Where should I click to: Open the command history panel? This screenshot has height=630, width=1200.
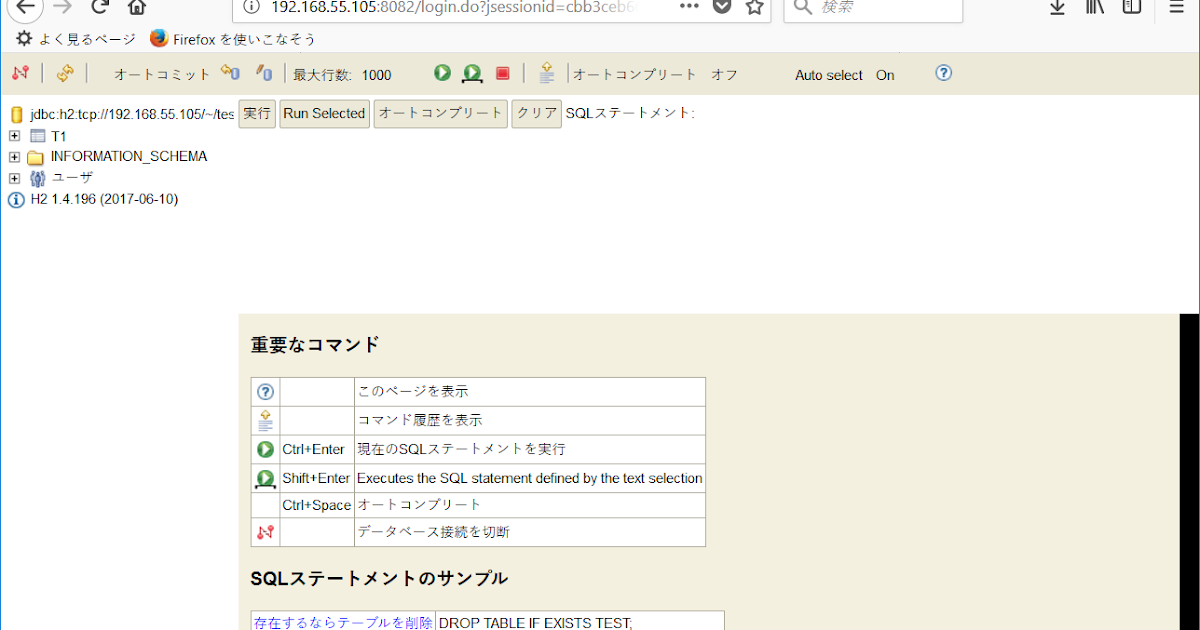click(x=546, y=73)
